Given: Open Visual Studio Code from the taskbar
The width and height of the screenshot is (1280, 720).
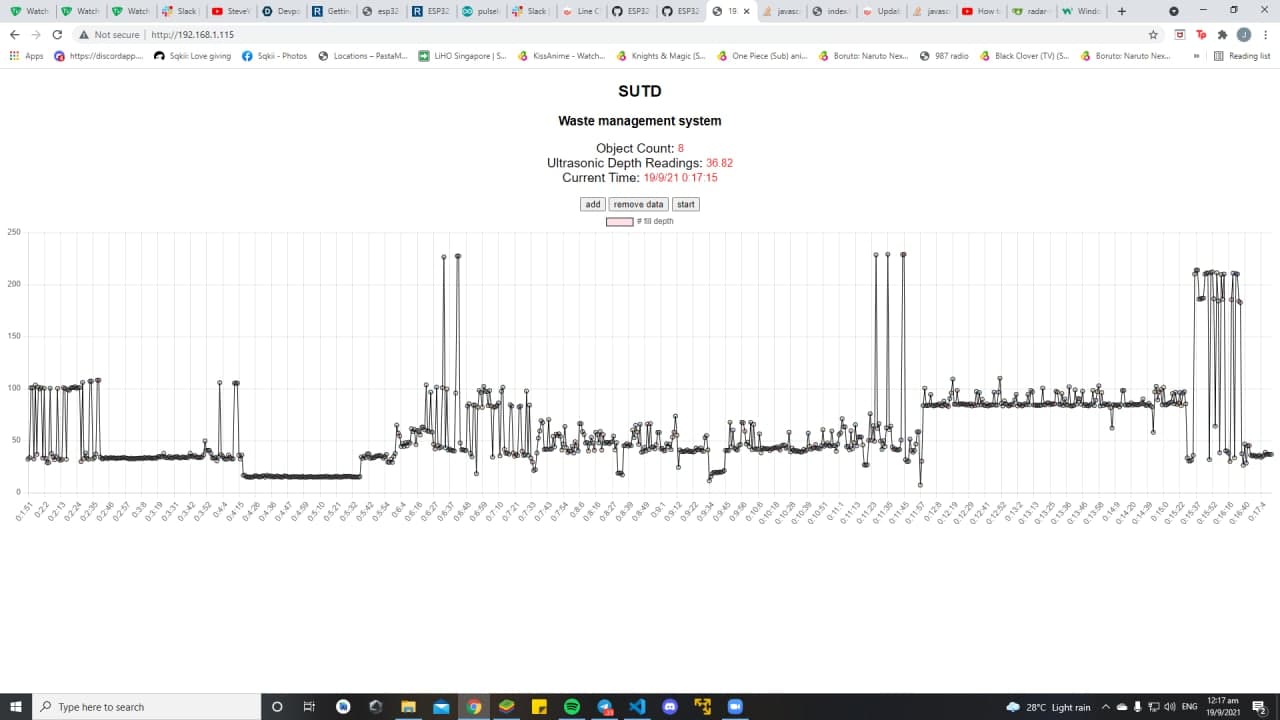Looking at the screenshot, I should (637, 706).
